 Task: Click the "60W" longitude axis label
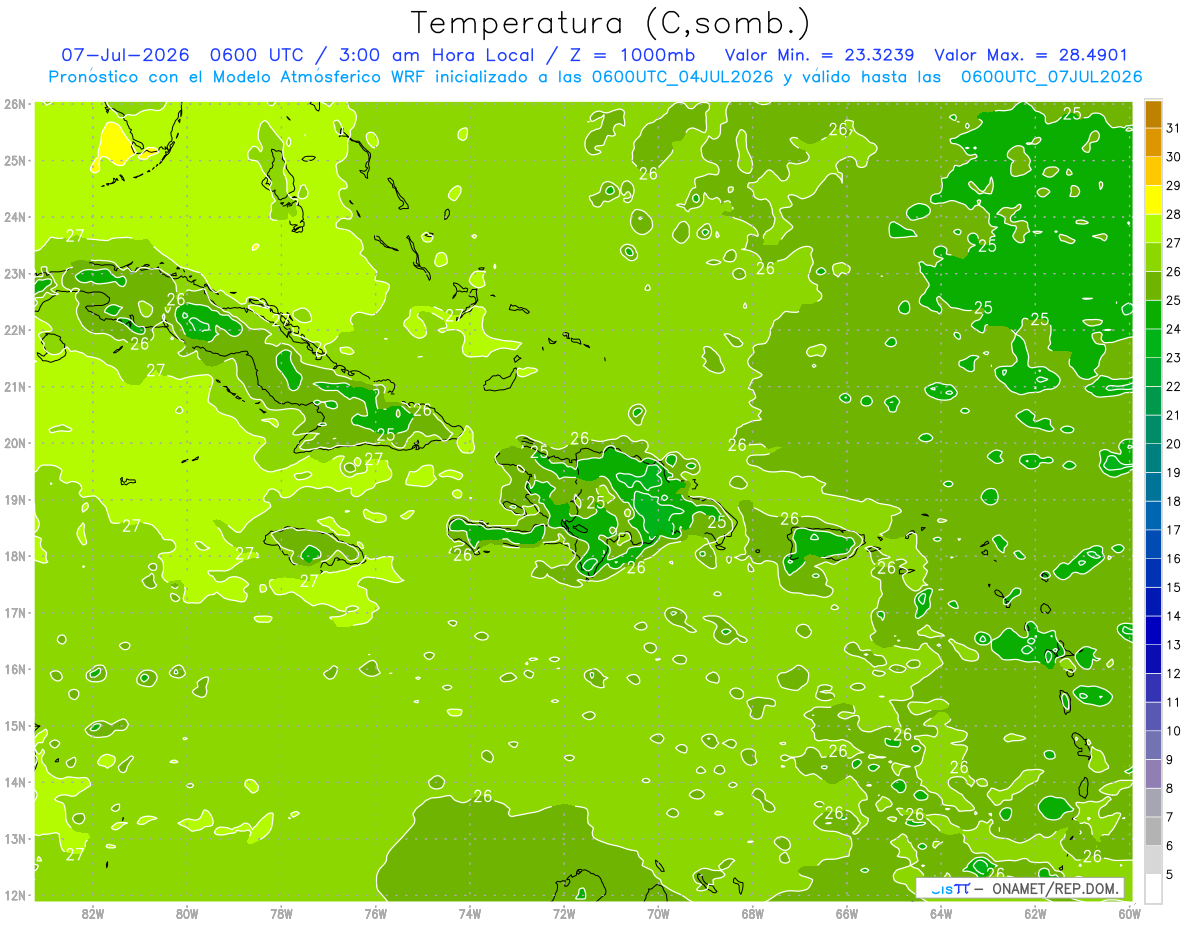tap(1129, 913)
